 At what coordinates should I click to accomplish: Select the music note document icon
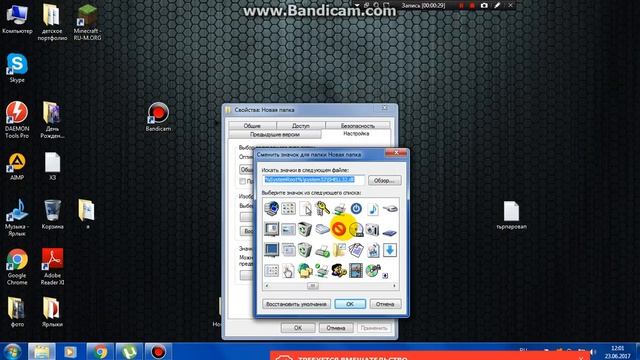(x=373, y=209)
